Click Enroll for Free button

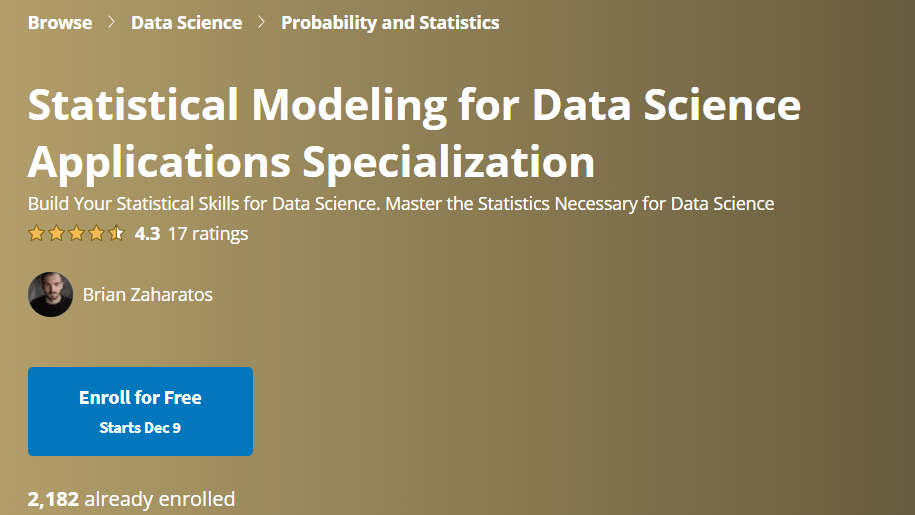click(140, 411)
